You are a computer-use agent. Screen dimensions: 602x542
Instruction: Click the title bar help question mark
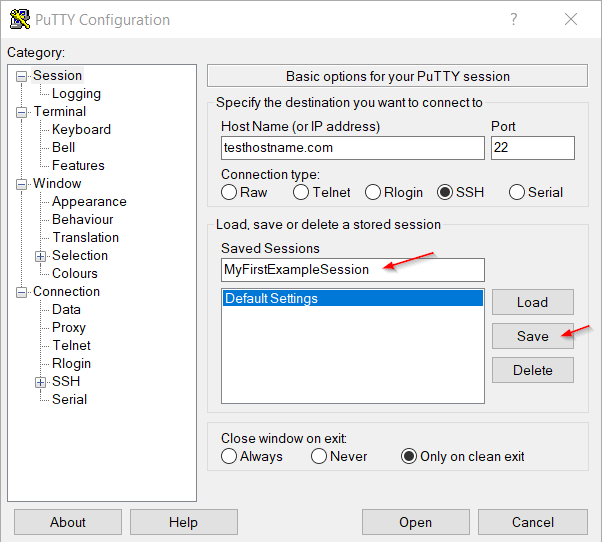coord(513,20)
